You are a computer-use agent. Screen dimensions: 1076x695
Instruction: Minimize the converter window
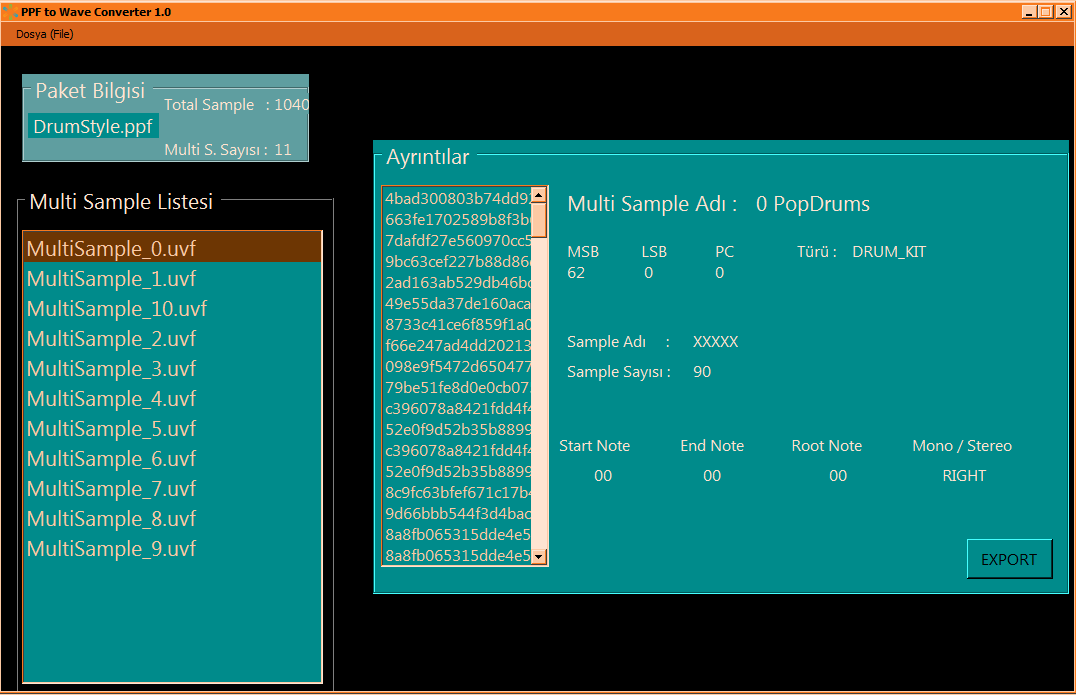[1029, 11]
